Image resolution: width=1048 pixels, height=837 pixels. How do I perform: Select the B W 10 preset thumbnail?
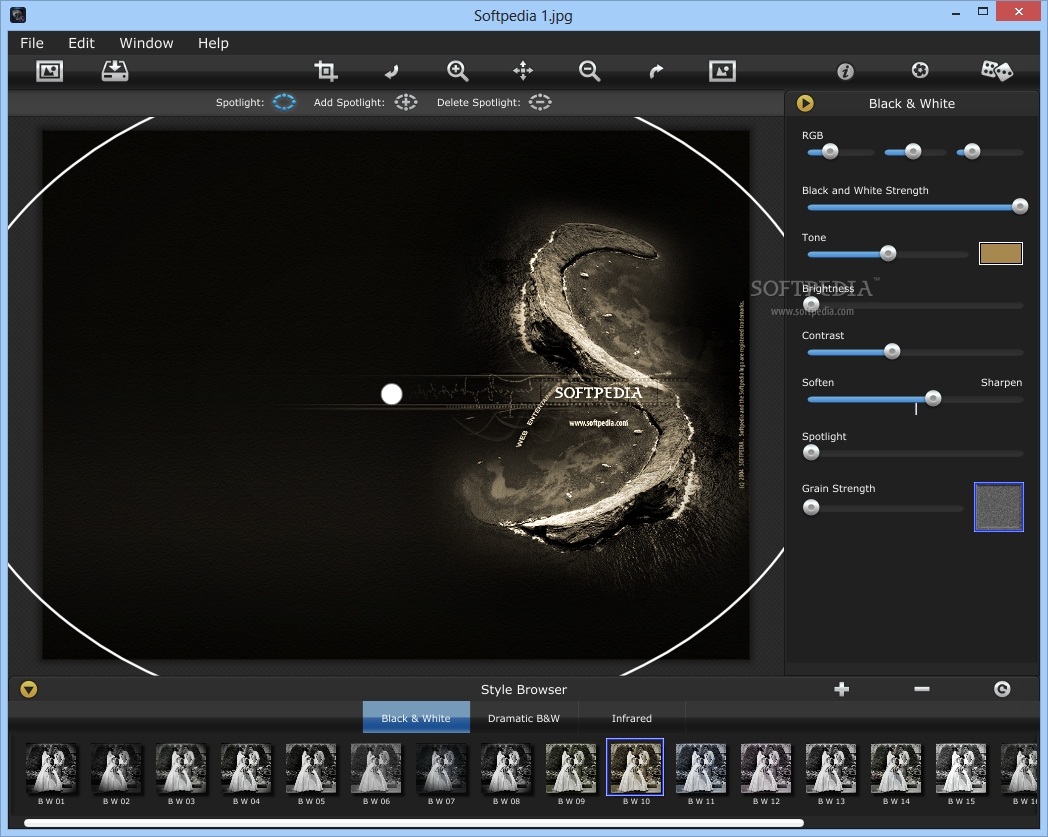click(x=635, y=767)
